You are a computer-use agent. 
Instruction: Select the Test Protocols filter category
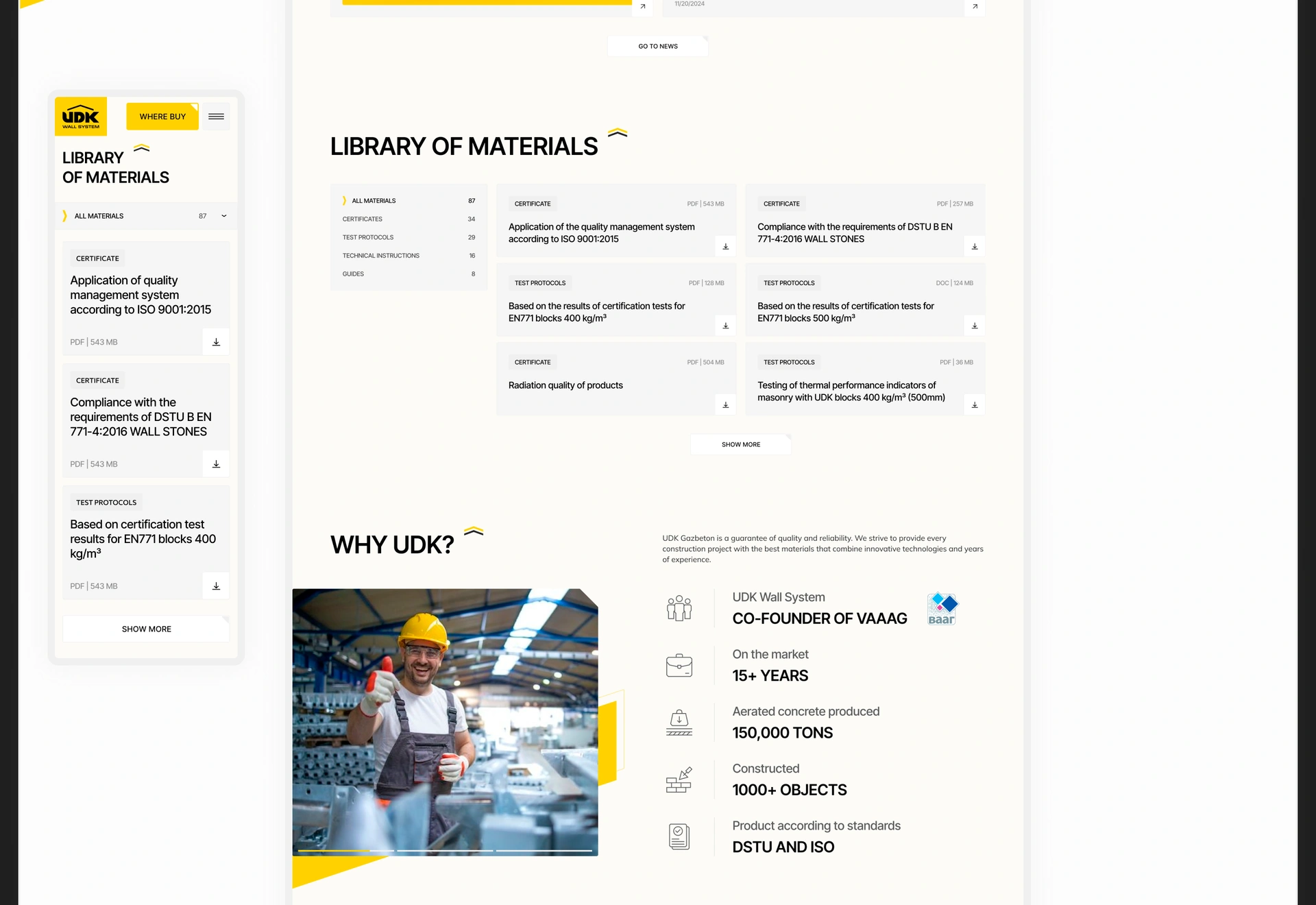point(368,237)
